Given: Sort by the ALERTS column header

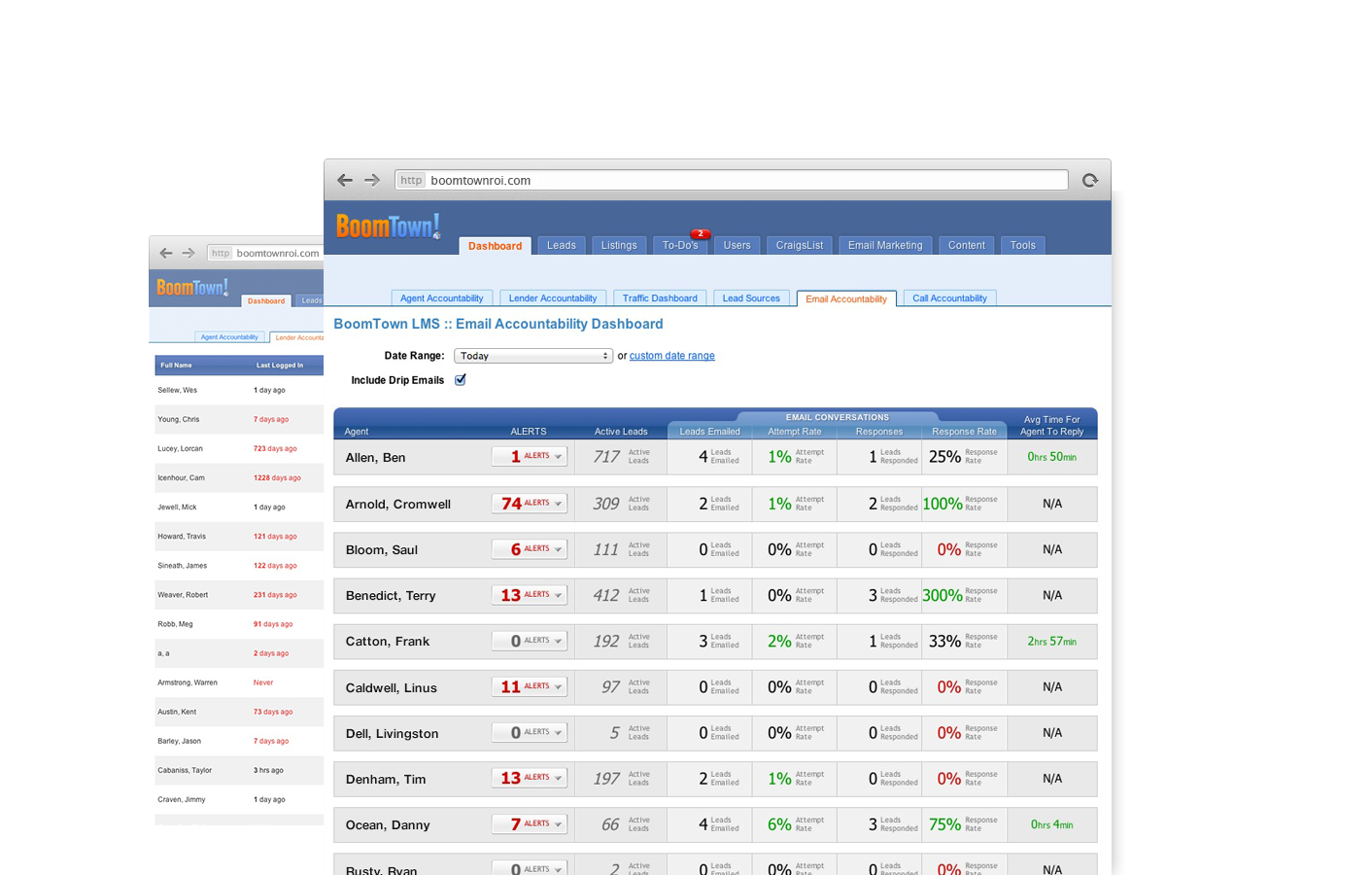Looking at the screenshot, I should (x=529, y=432).
